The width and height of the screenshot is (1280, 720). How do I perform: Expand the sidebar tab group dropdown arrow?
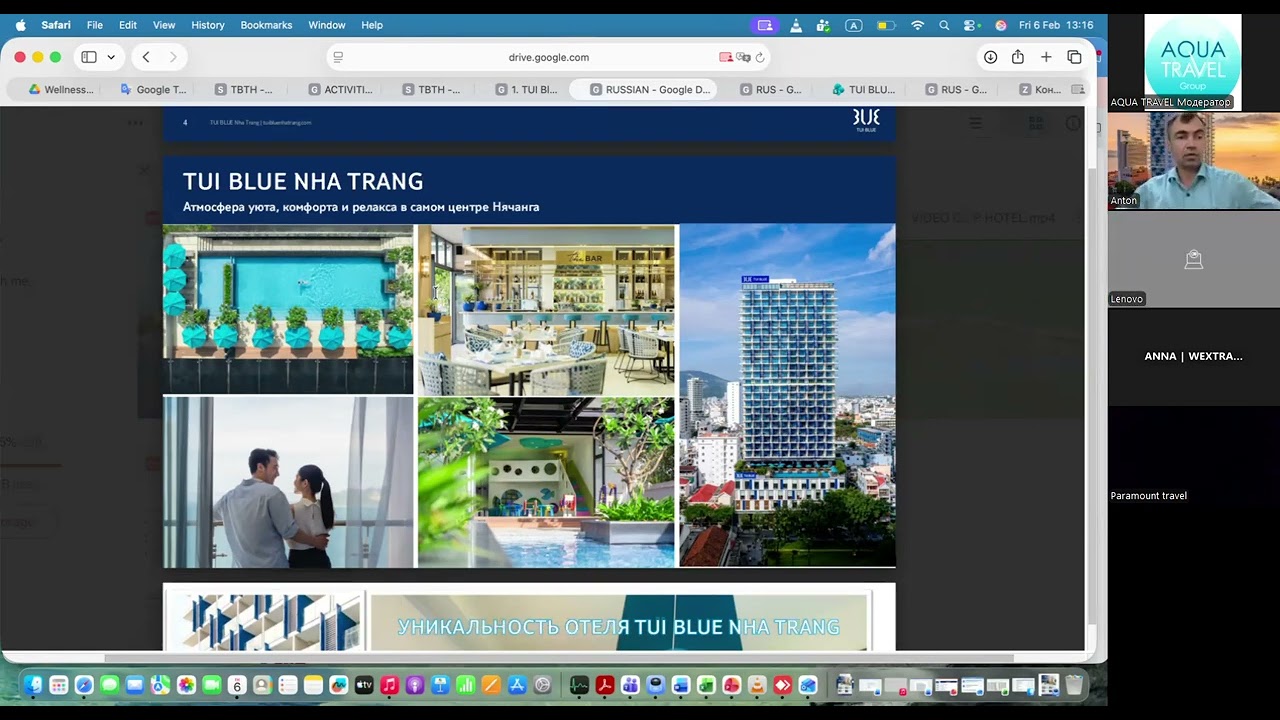(x=111, y=57)
